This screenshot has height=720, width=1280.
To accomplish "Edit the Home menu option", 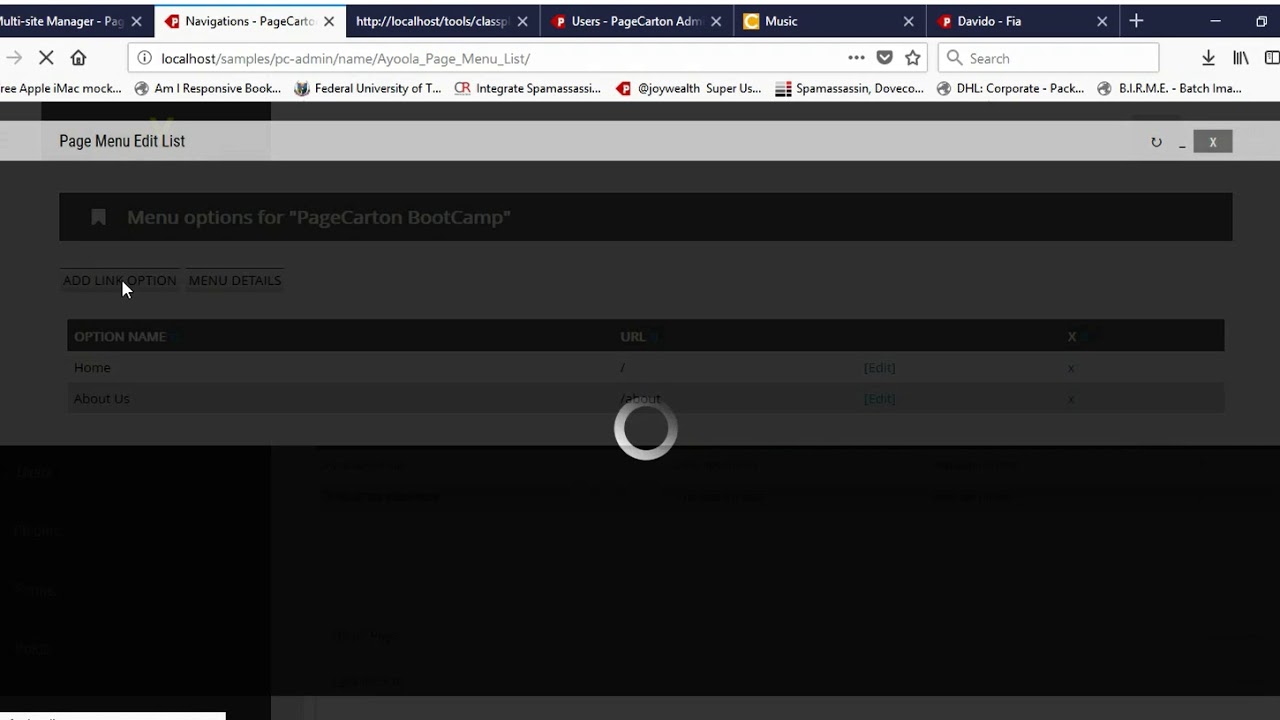I will point(879,367).
